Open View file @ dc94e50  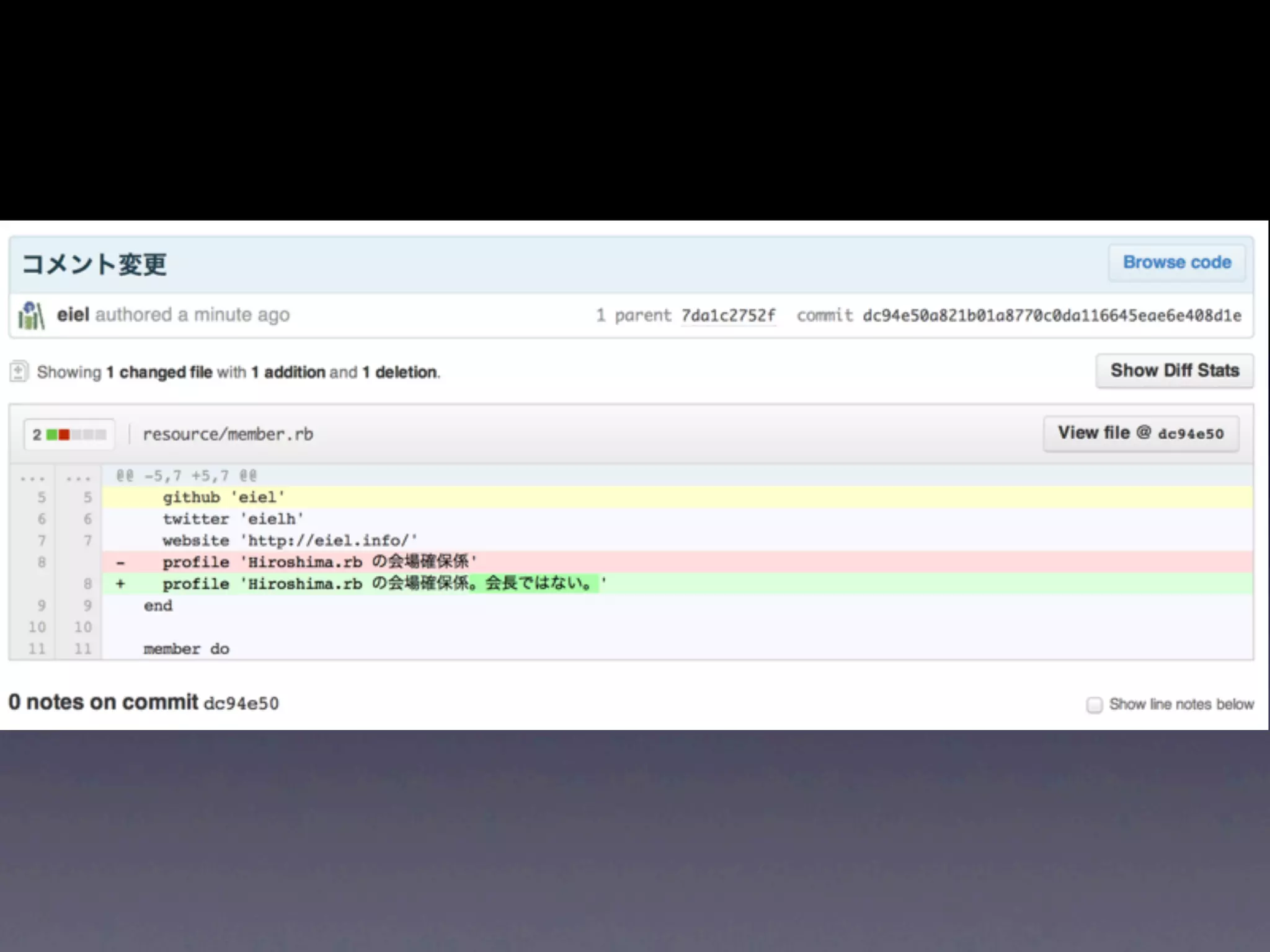tap(1140, 433)
